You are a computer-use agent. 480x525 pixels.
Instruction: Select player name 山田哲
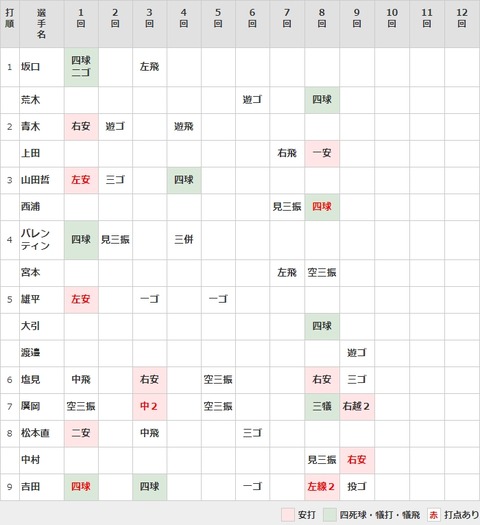coord(35,180)
